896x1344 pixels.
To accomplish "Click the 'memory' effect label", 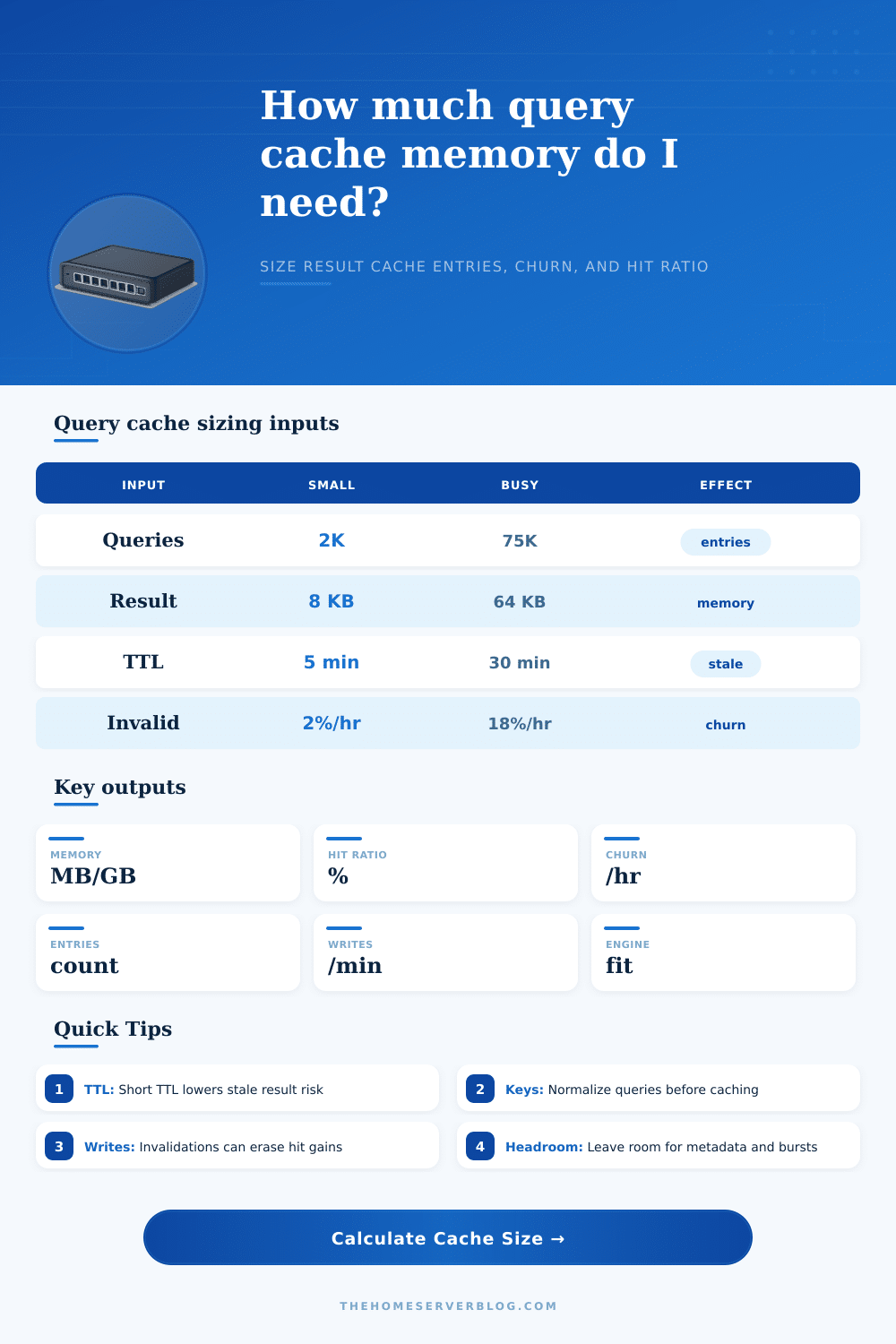I will (726, 603).
